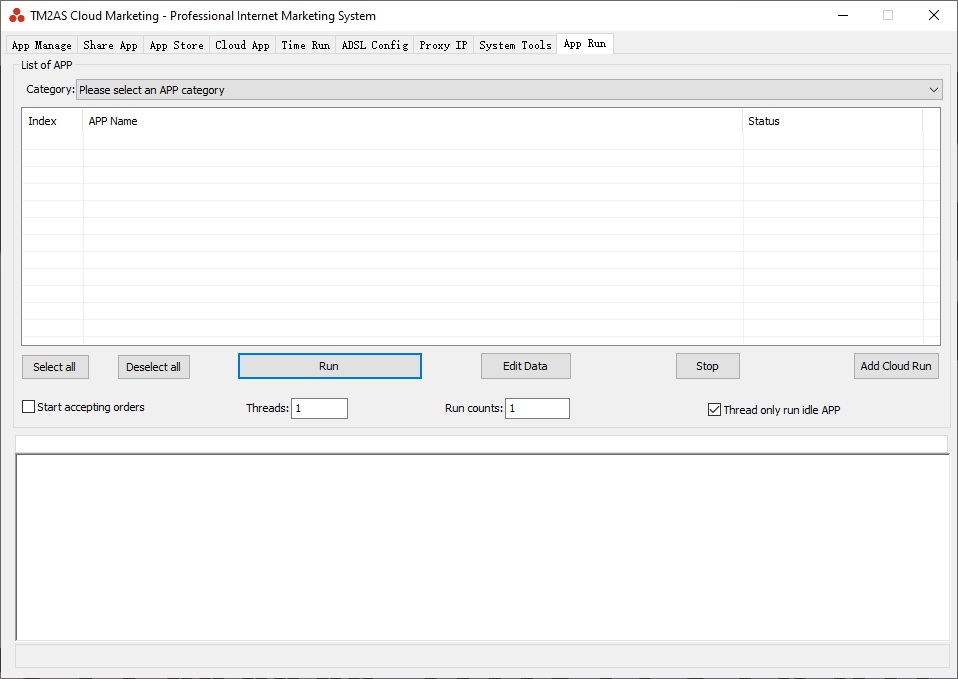Open the System Tools tab
The height and width of the screenshot is (679, 958).
pos(515,45)
